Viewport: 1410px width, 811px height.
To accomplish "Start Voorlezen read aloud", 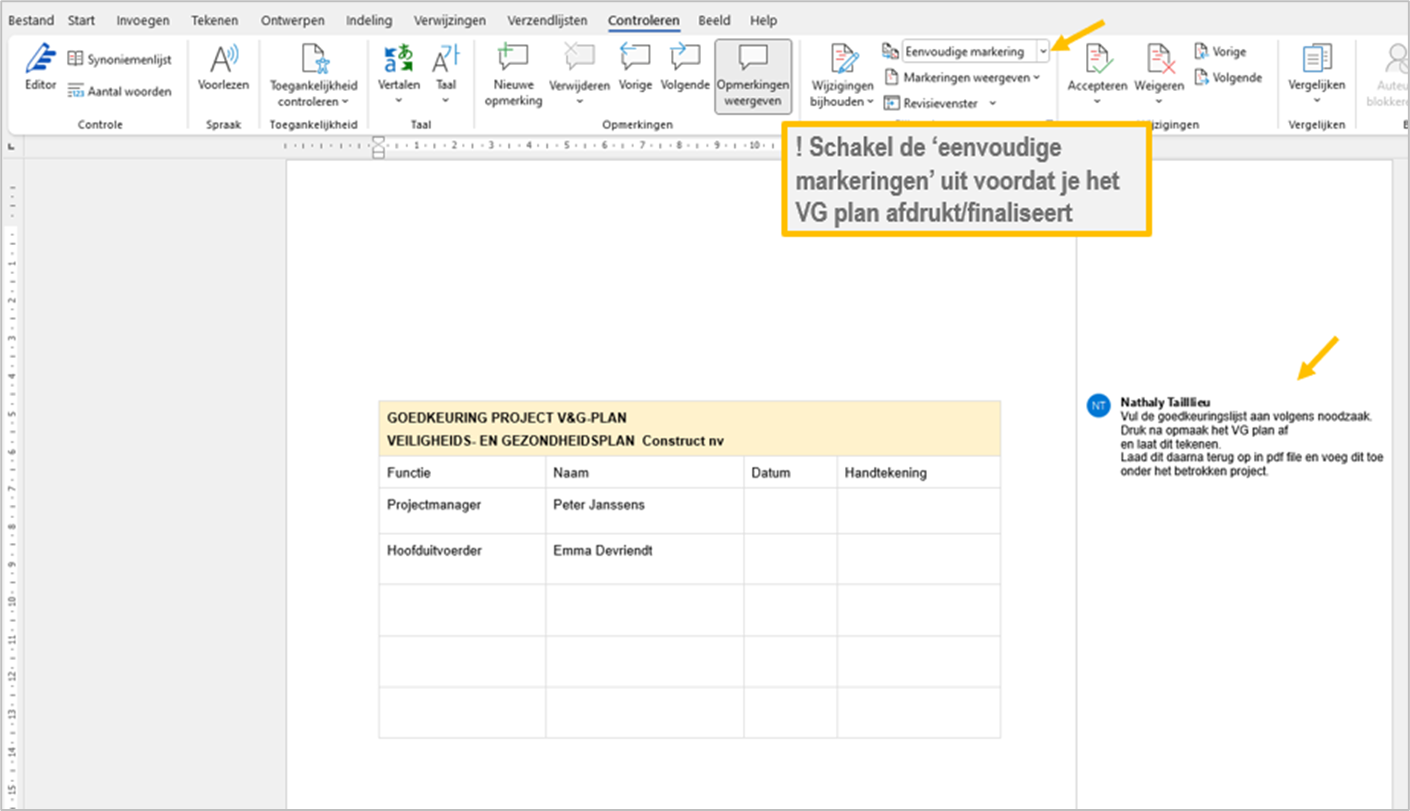I will [223, 68].
